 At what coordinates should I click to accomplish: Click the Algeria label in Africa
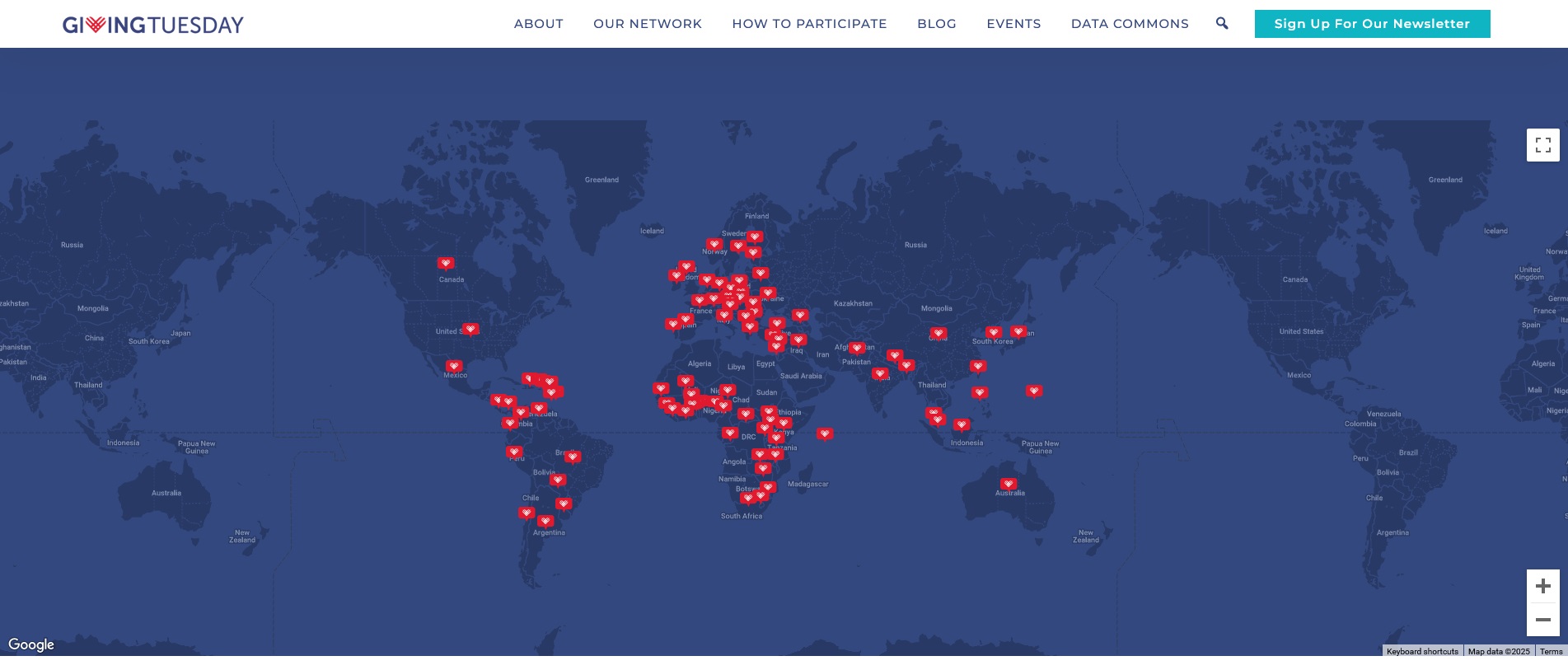point(700,363)
